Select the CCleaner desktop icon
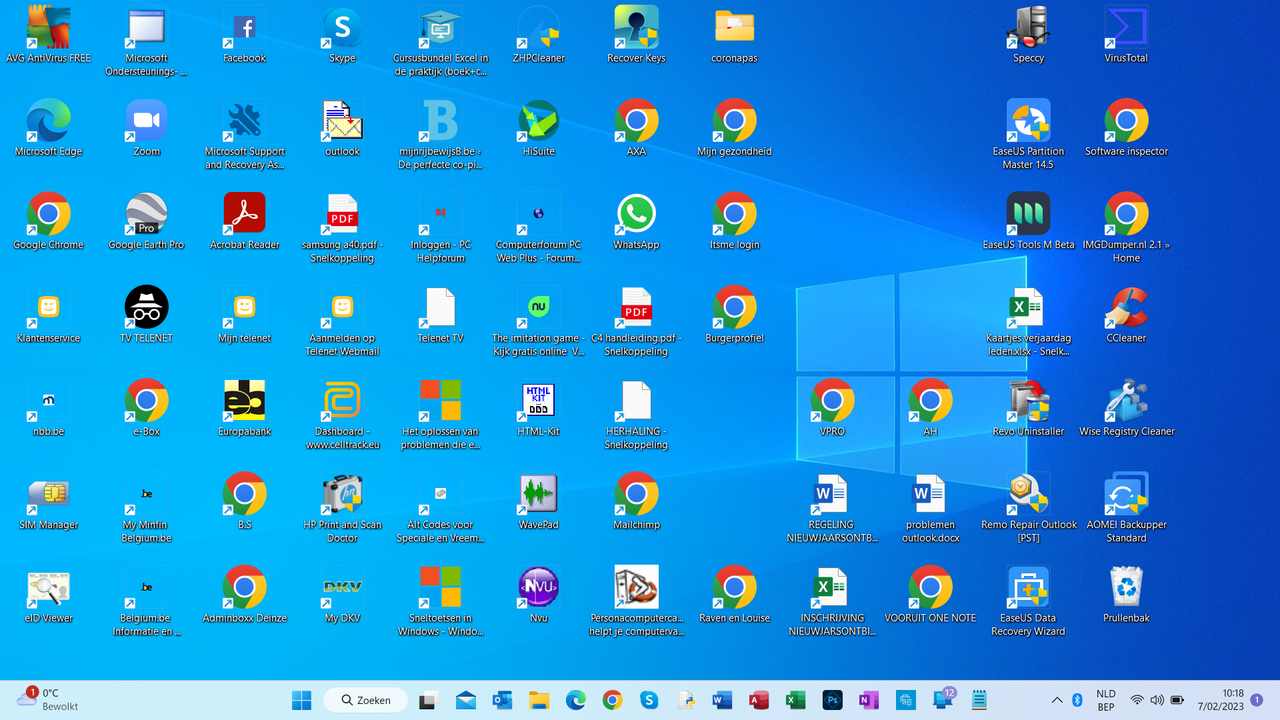Screen dimensions: 1280x720 click(x=1126, y=315)
